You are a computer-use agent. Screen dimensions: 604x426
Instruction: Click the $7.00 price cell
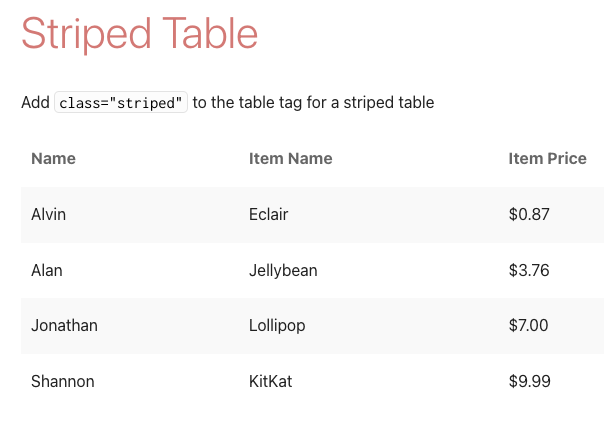tap(528, 325)
